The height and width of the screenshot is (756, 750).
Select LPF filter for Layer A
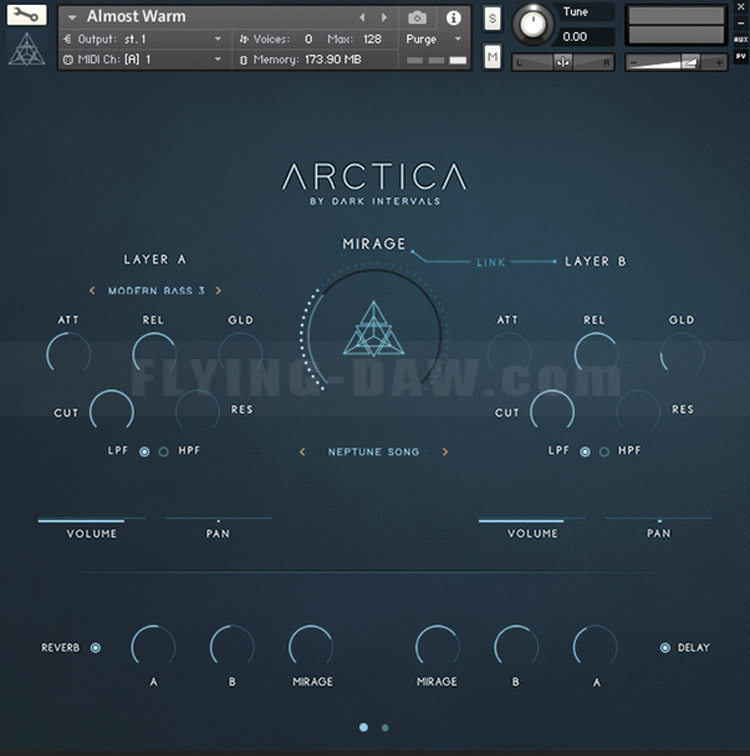point(144,452)
